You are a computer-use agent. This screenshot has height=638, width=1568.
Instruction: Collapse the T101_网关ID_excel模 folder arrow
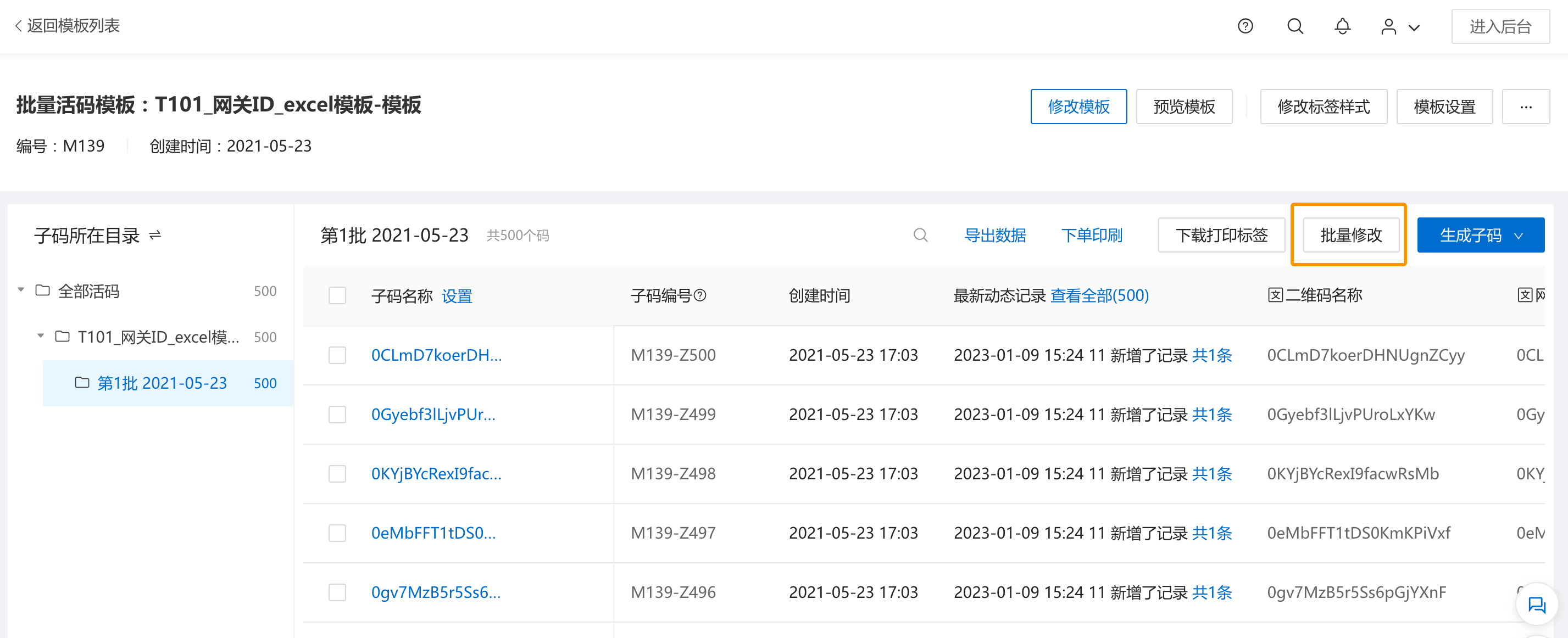coord(41,335)
